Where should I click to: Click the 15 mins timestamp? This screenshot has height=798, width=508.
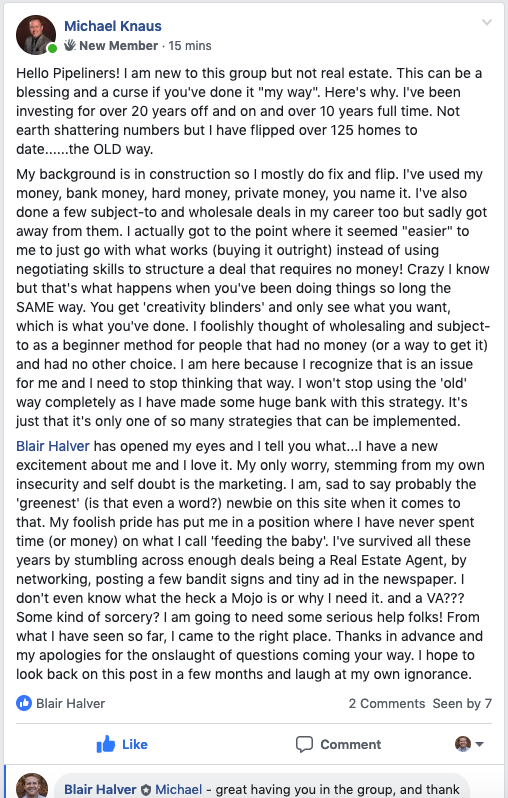click(190, 46)
